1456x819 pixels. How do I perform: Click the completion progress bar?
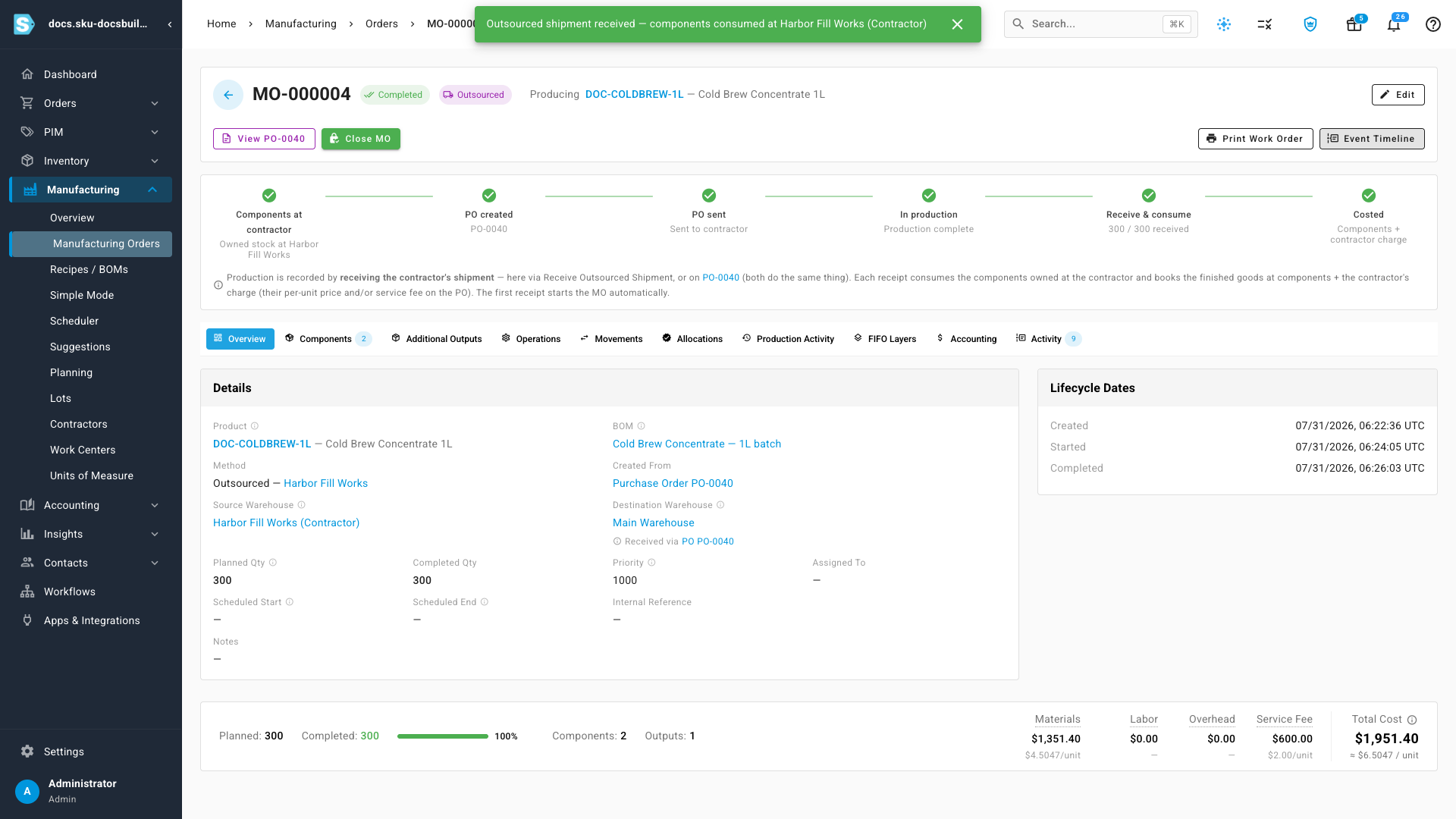(443, 736)
